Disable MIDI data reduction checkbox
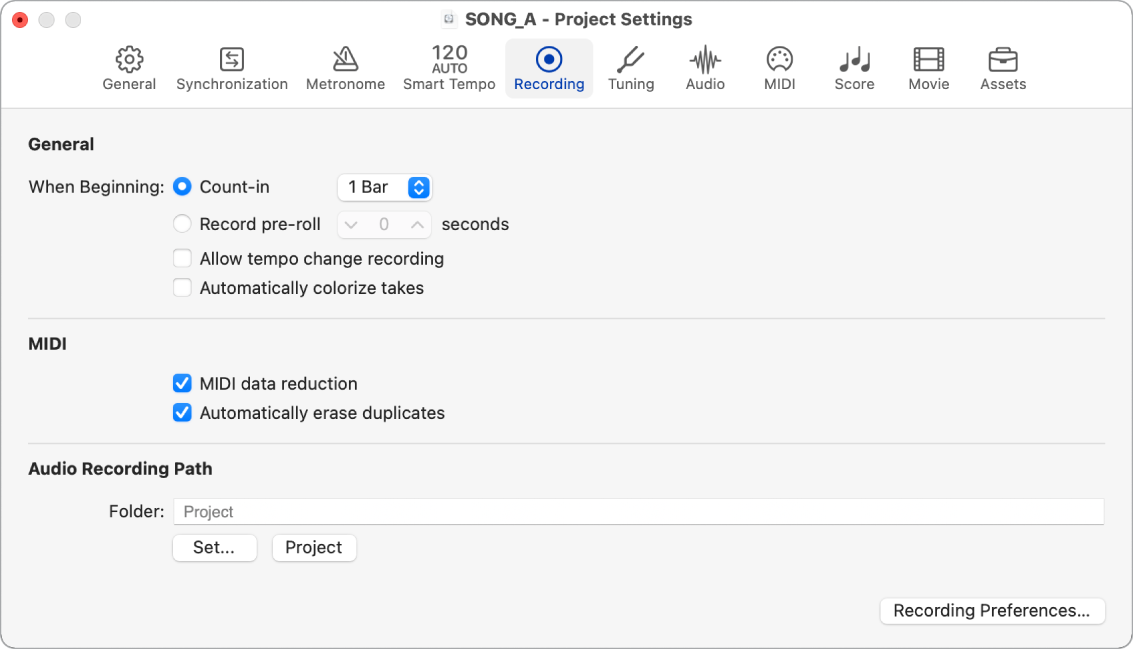This screenshot has height=650, width=1134. [x=182, y=384]
